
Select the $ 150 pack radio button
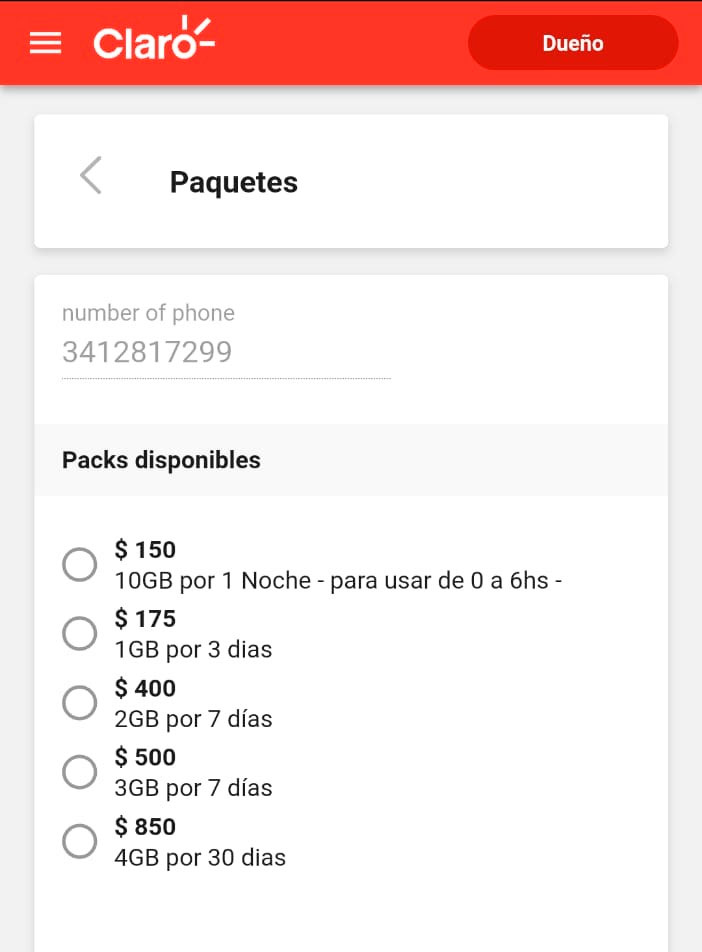click(x=80, y=564)
